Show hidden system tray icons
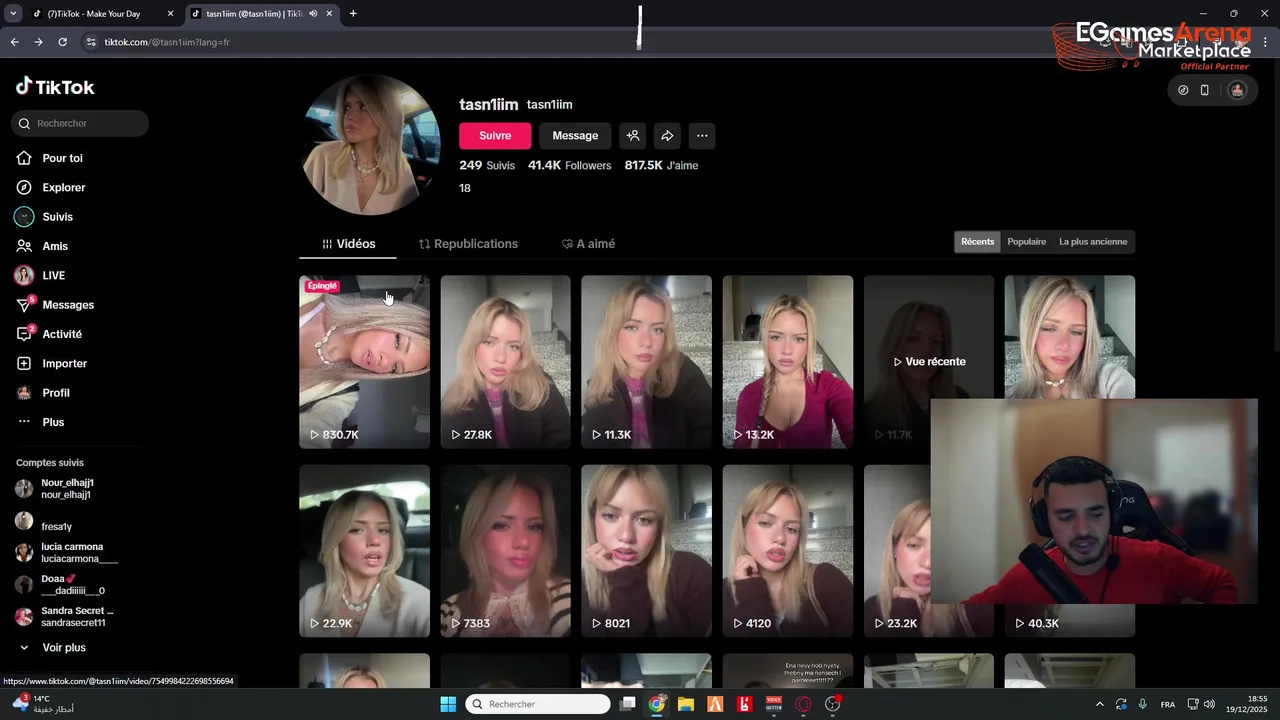This screenshot has height=720, width=1280. point(1100,704)
